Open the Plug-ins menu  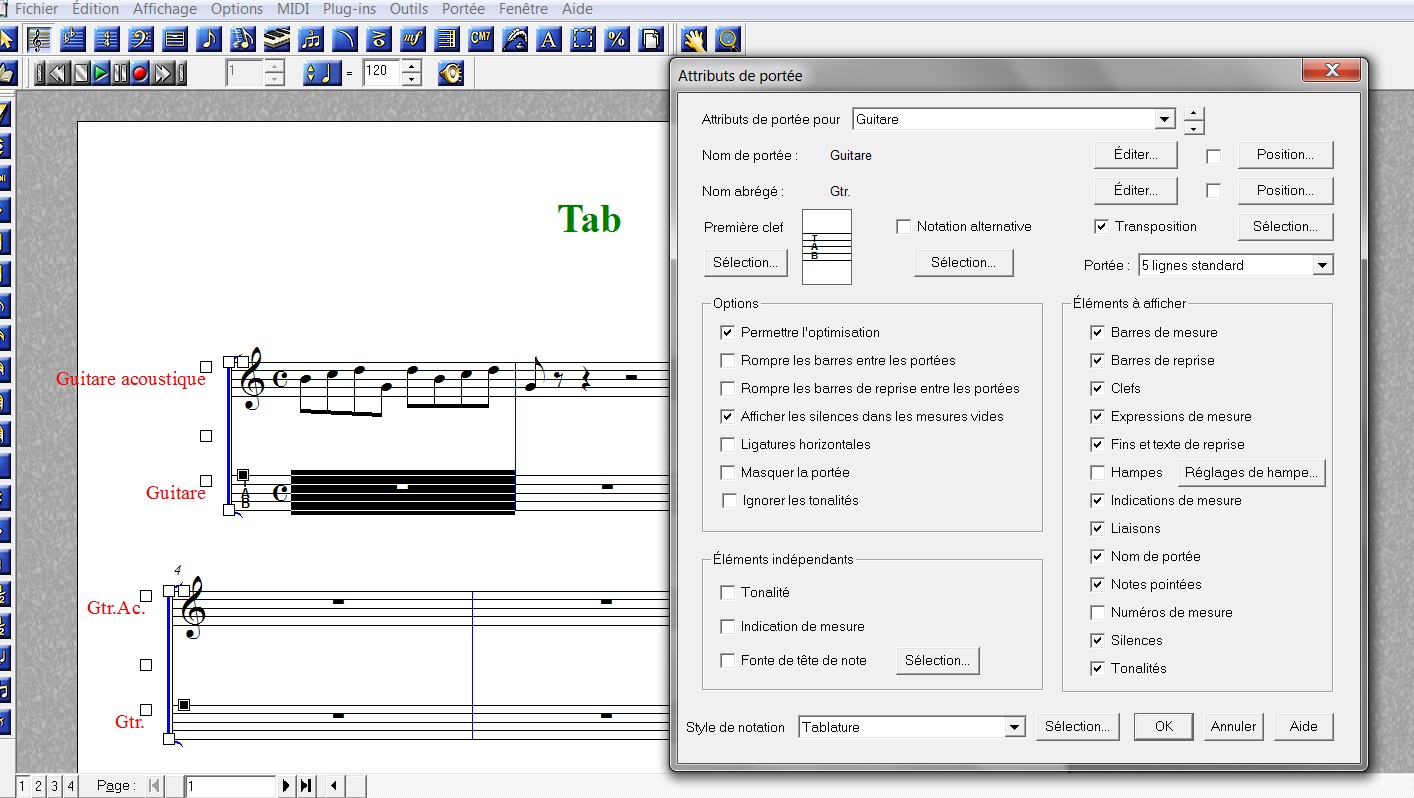[349, 9]
